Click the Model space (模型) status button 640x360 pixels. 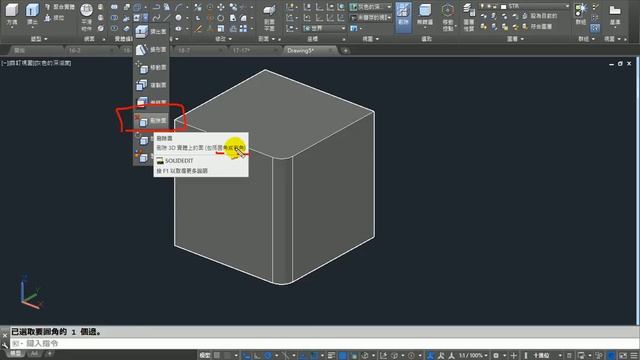(205, 356)
